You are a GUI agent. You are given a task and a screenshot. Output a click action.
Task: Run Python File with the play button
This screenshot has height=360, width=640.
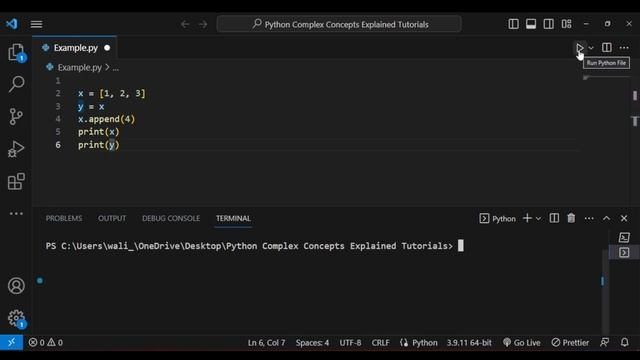coord(580,48)
